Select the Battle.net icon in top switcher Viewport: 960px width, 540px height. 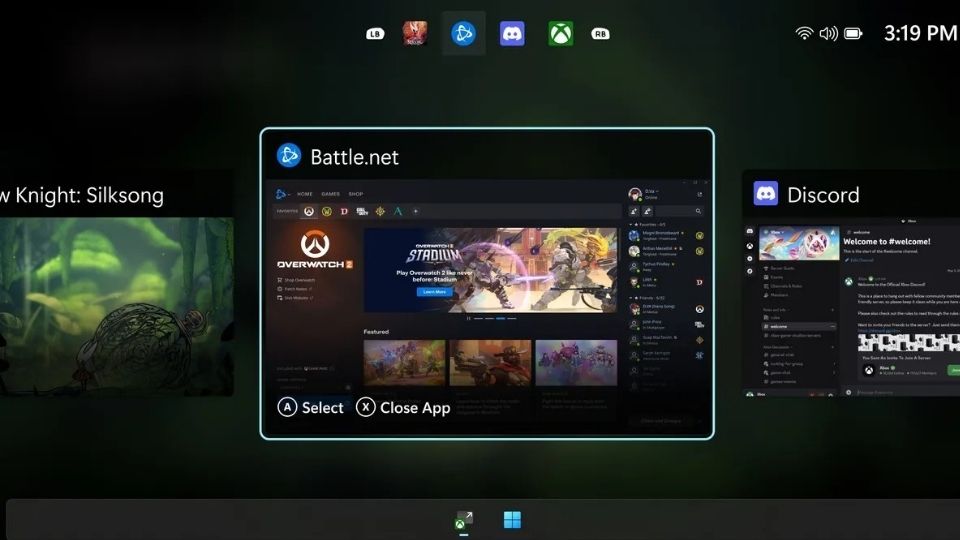[x=463, y=33]
